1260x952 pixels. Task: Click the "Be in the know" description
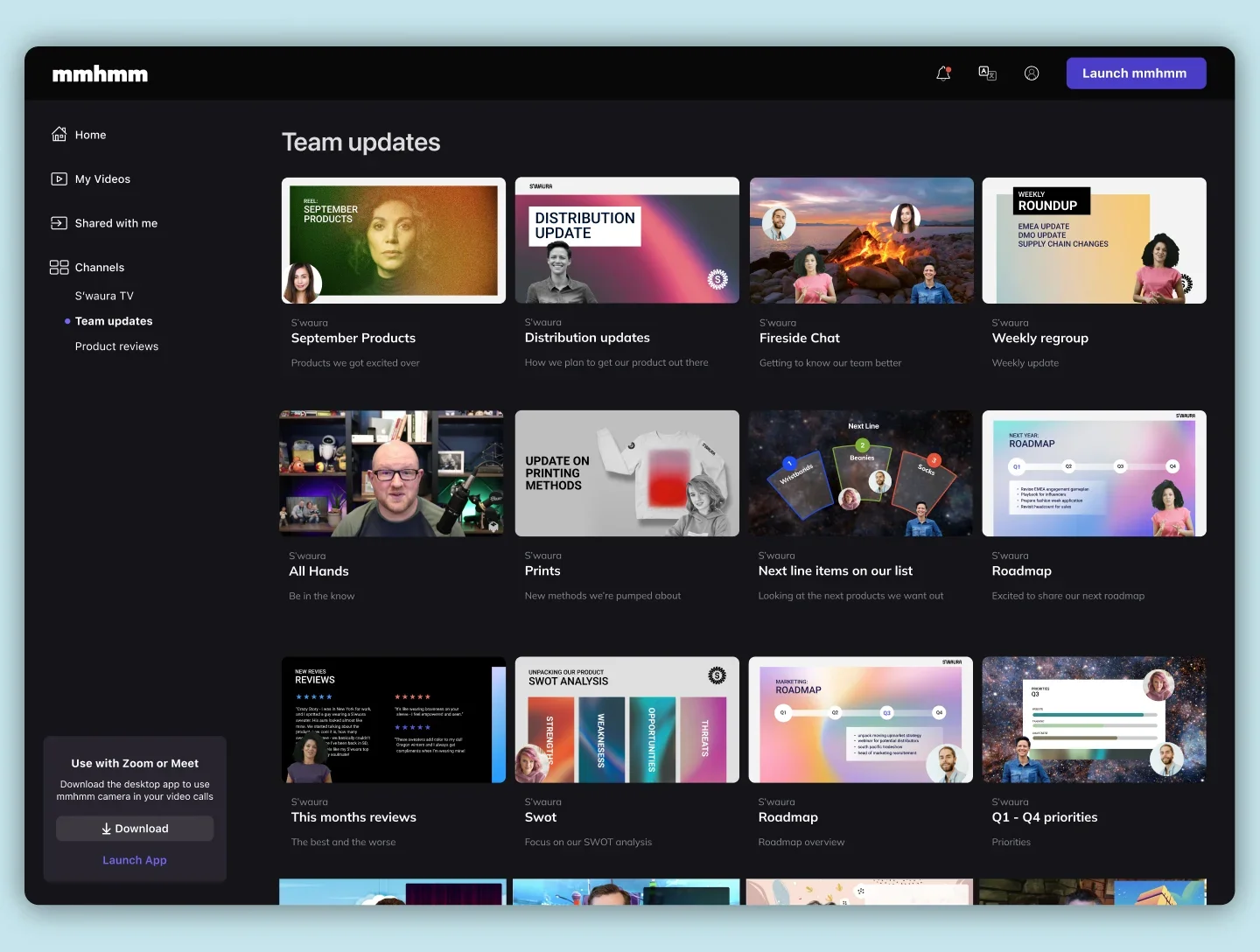pos(322,596)
